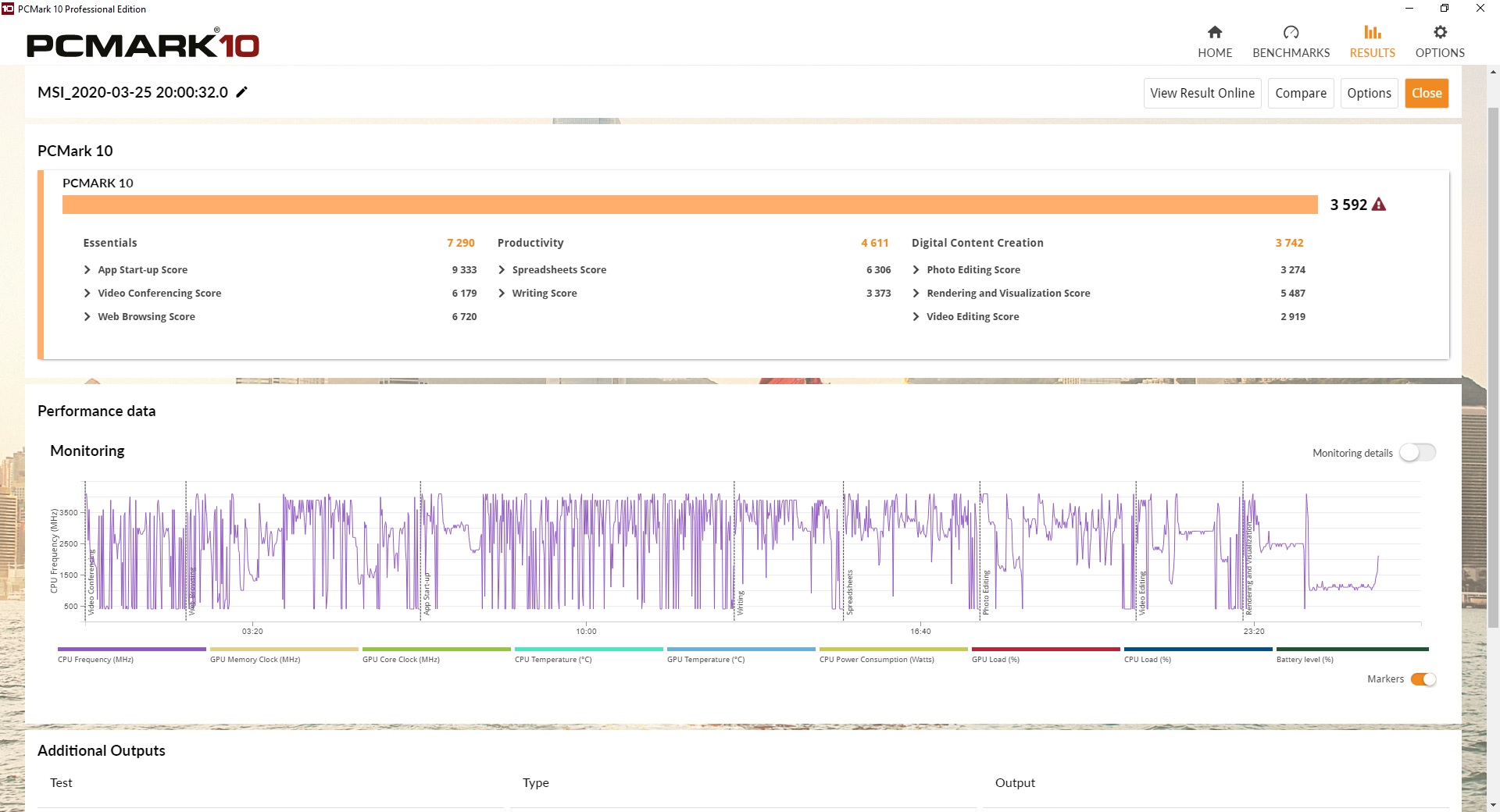Viewport: 1500px width, 812px height.
Task: Click the red warning triangle beside 3 592
Action: [1379, 205]
